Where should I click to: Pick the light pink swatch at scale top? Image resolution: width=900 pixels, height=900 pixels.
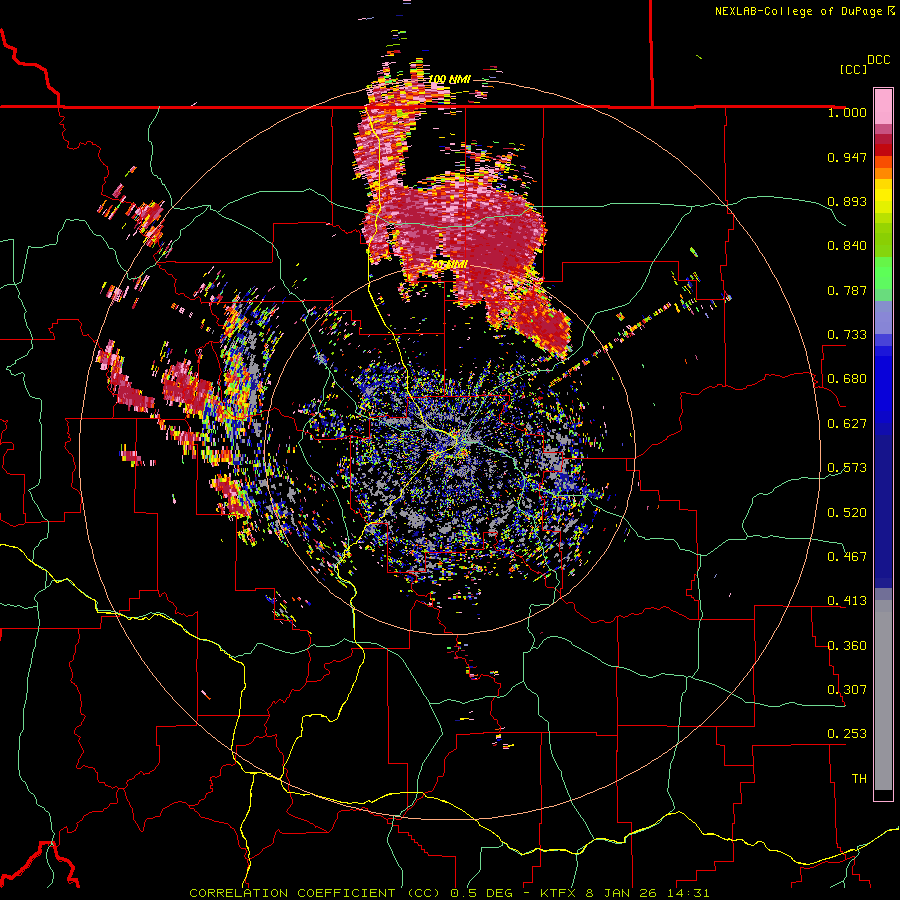pyautogui.click(x=883, y=107)
